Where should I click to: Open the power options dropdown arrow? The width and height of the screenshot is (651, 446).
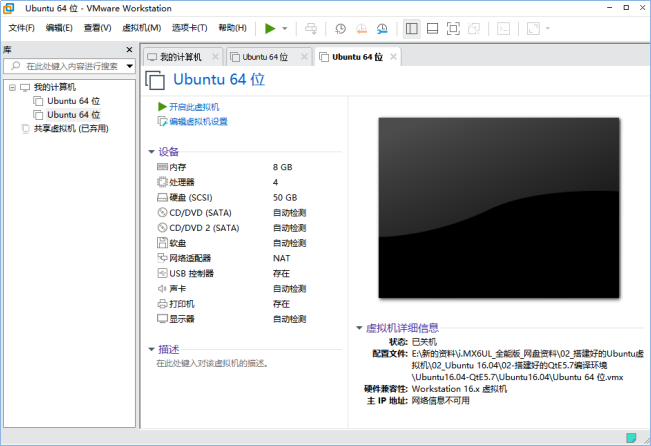click(285, 28)
